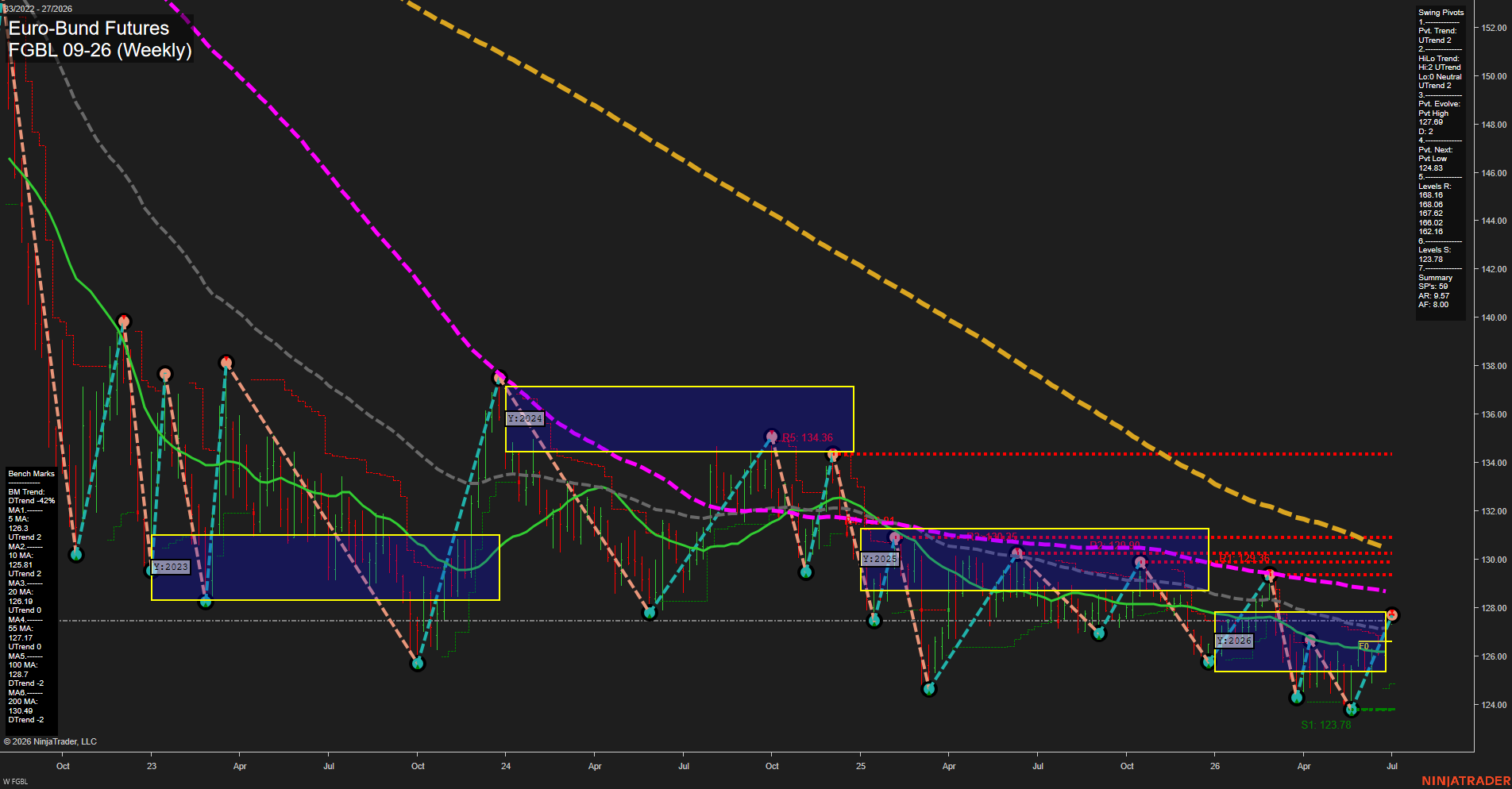This screenshot has width=1512, height=789.
Task: Select the Y:2025 yearly range label
Action: [880, 559]
